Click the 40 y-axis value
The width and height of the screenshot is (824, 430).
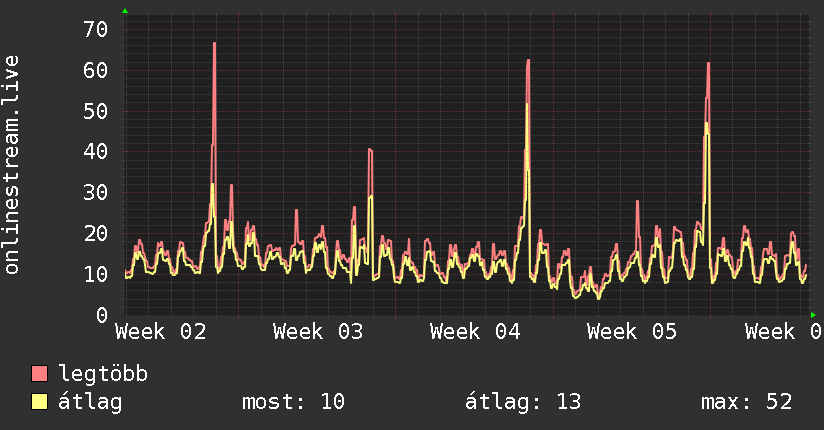(96, 152)
